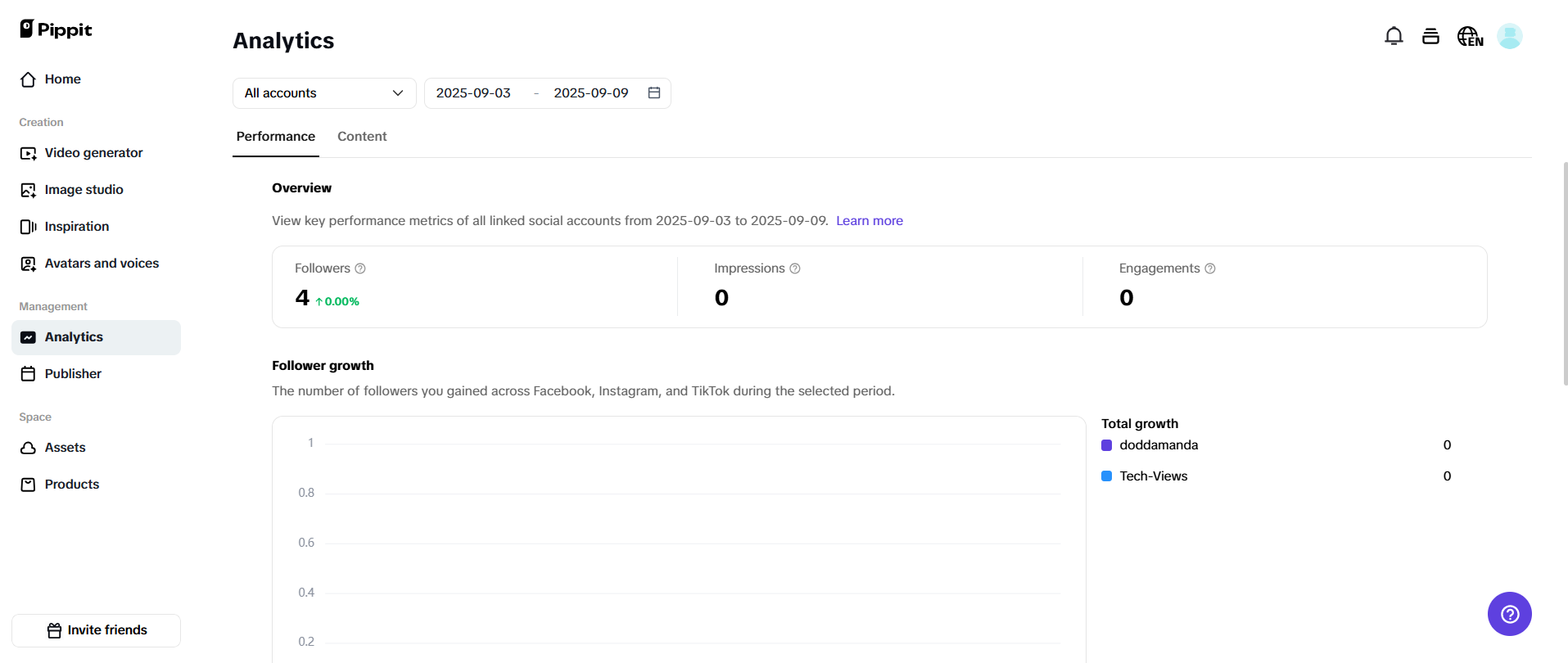This screenshot has height=663, width=1568.
Task: Follow the Learn more link
Action: click(870, 221)
